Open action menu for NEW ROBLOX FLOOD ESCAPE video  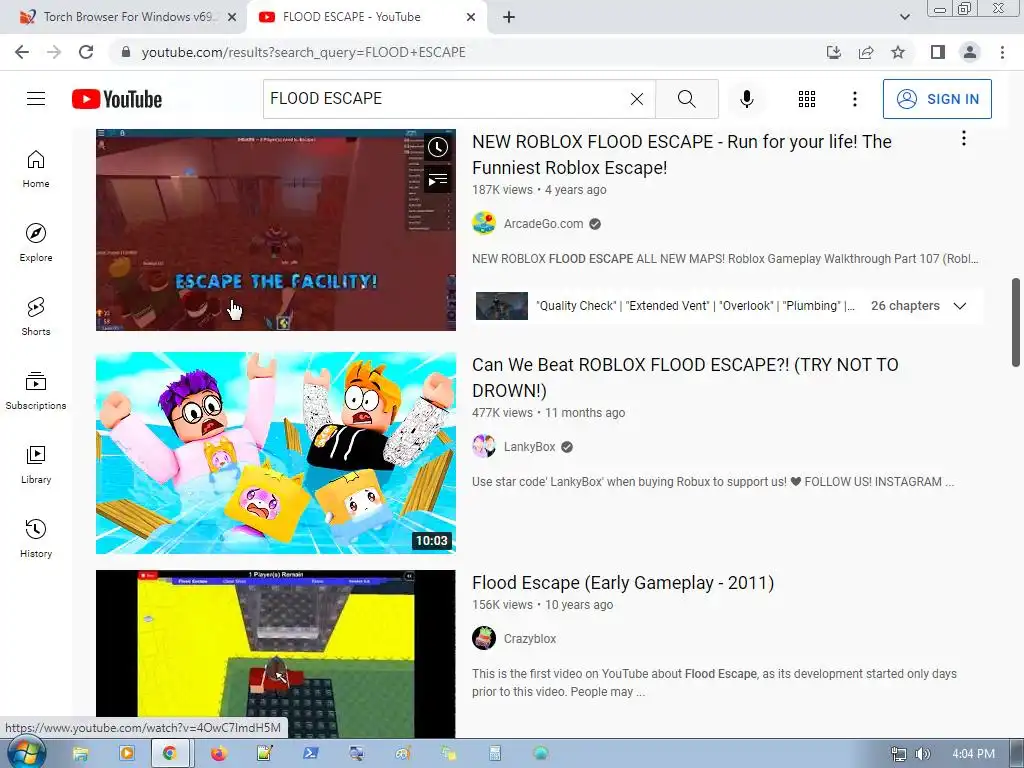963,138
